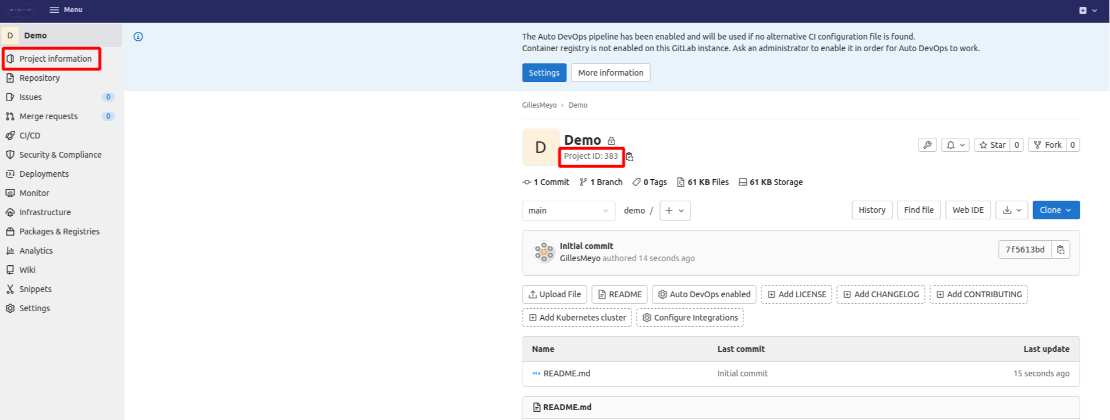The height and width of the screenshot is (420, 1110).
Task: Open project Settings in the sidebar
Action: [x=34, y=308]
